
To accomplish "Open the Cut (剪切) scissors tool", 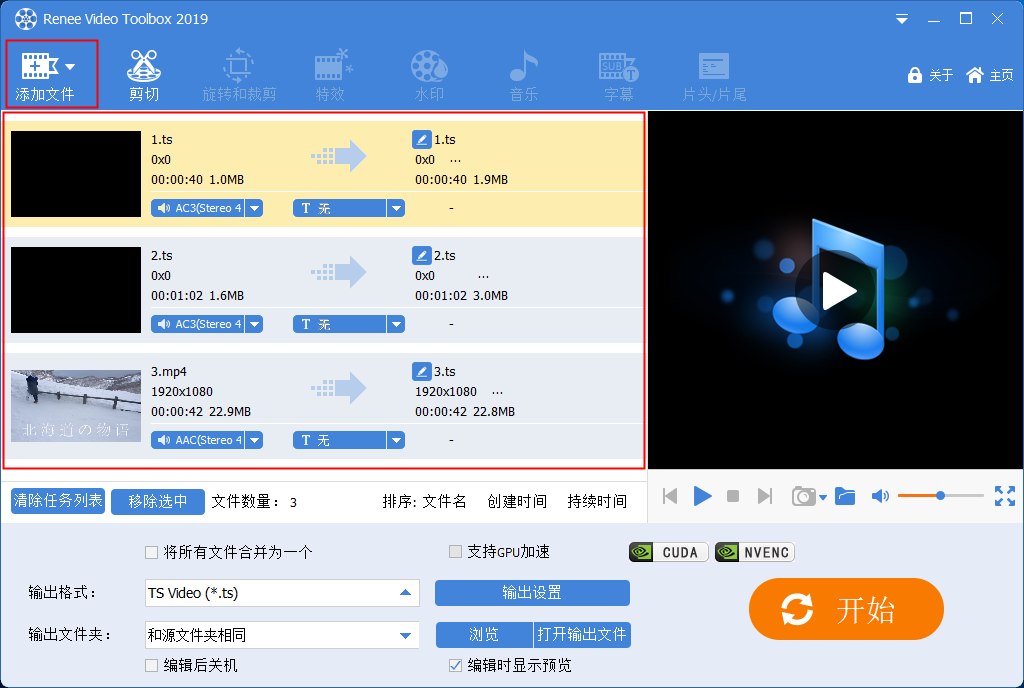I will click(144, 67).
